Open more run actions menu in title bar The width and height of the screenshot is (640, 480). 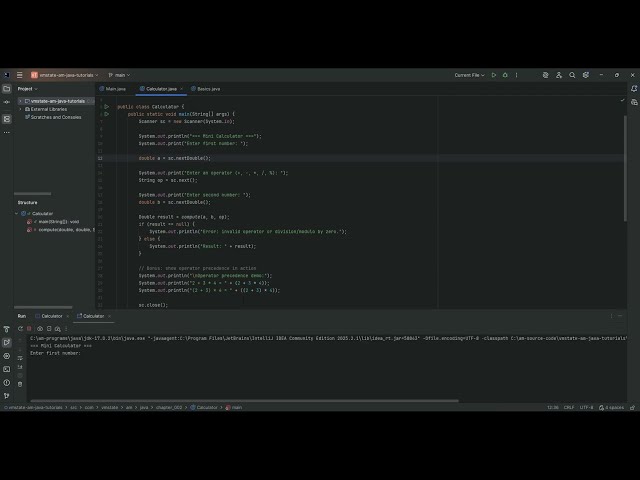coord(516,75)
